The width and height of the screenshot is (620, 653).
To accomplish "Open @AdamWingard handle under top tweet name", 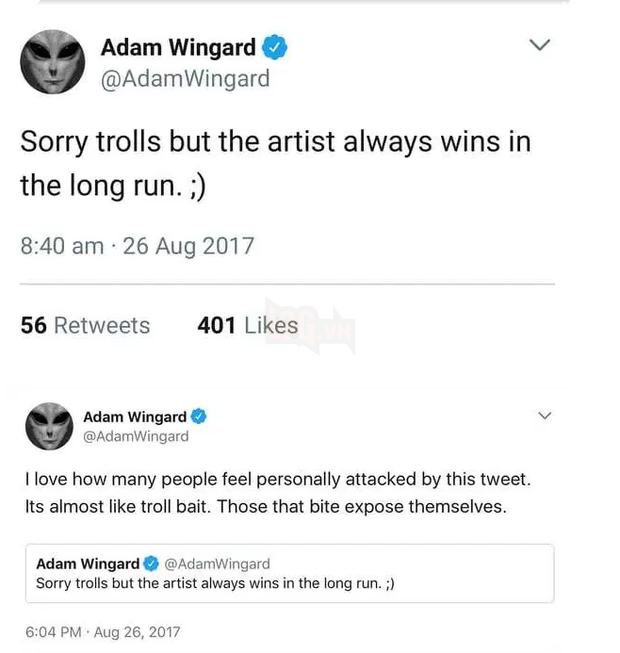I will pos(185,79).
